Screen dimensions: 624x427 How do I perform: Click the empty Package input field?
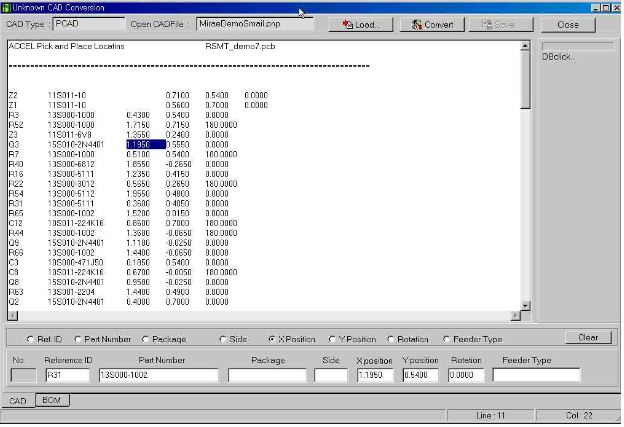(267, 375)
